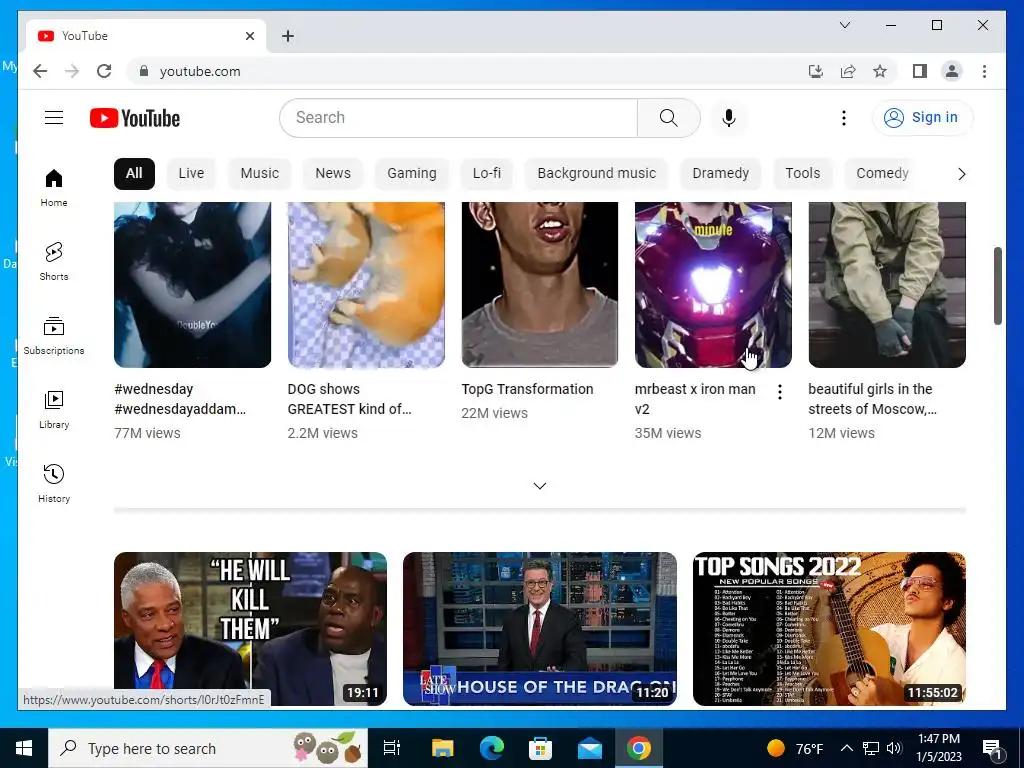This screenshot has width=1024, height=768.
Task: Select the News category chip
Action: point(333,174)
